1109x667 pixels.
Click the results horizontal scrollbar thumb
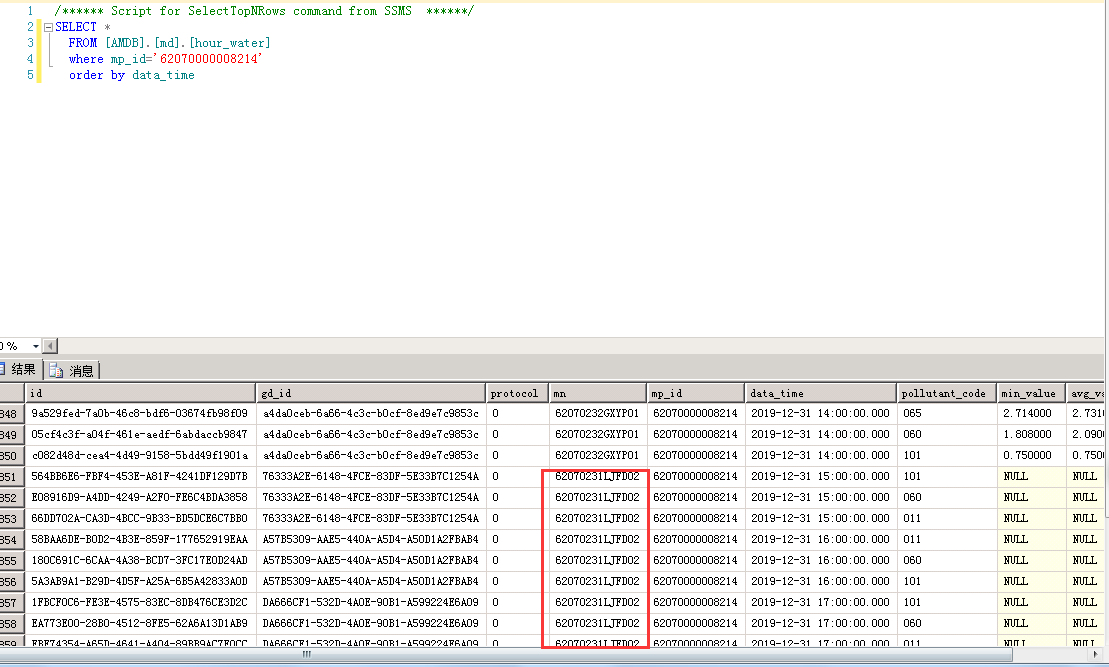[506, 655]
